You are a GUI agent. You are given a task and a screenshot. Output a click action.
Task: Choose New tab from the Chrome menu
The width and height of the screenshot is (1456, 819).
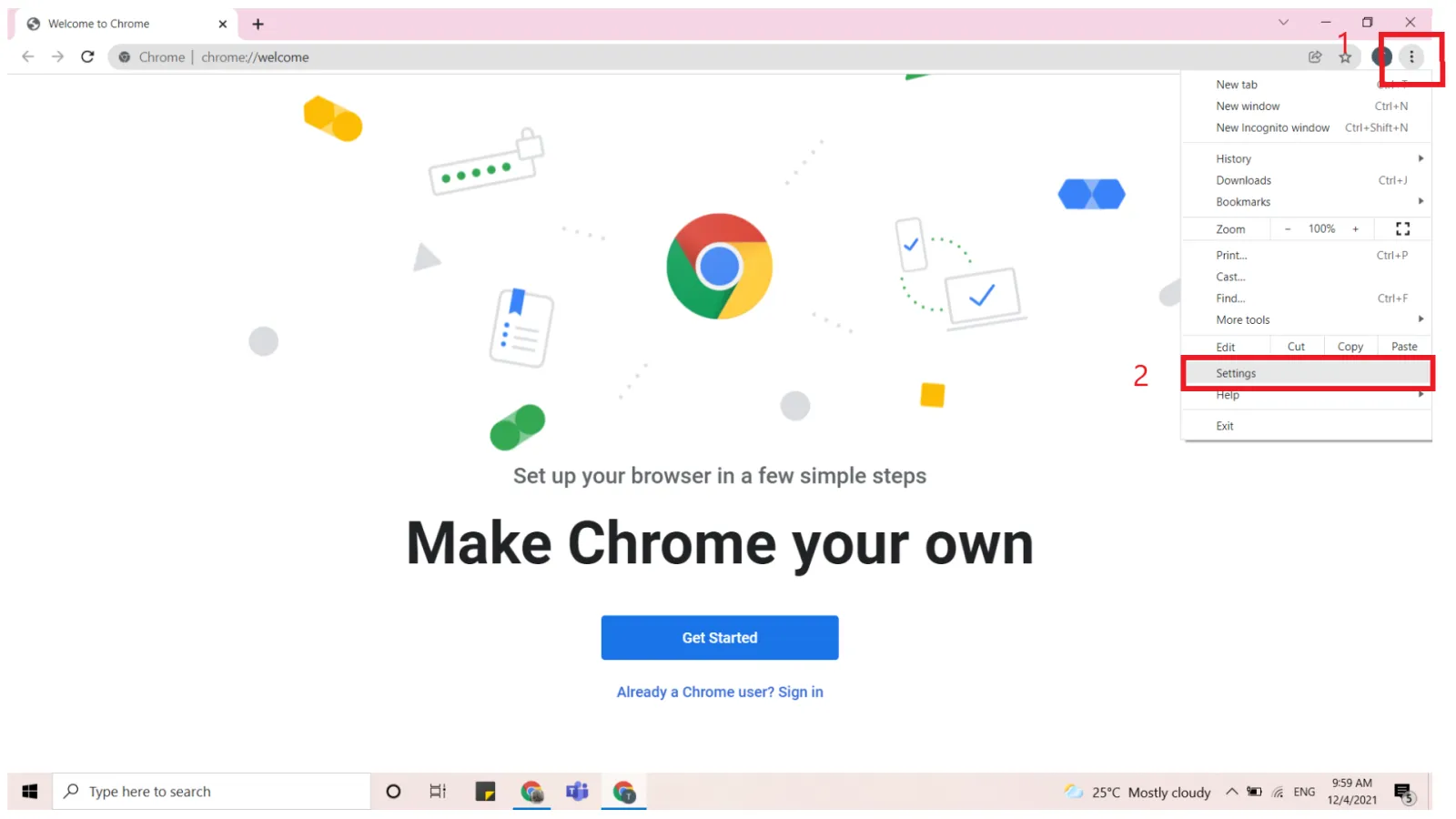click(x=1307, y=85)
